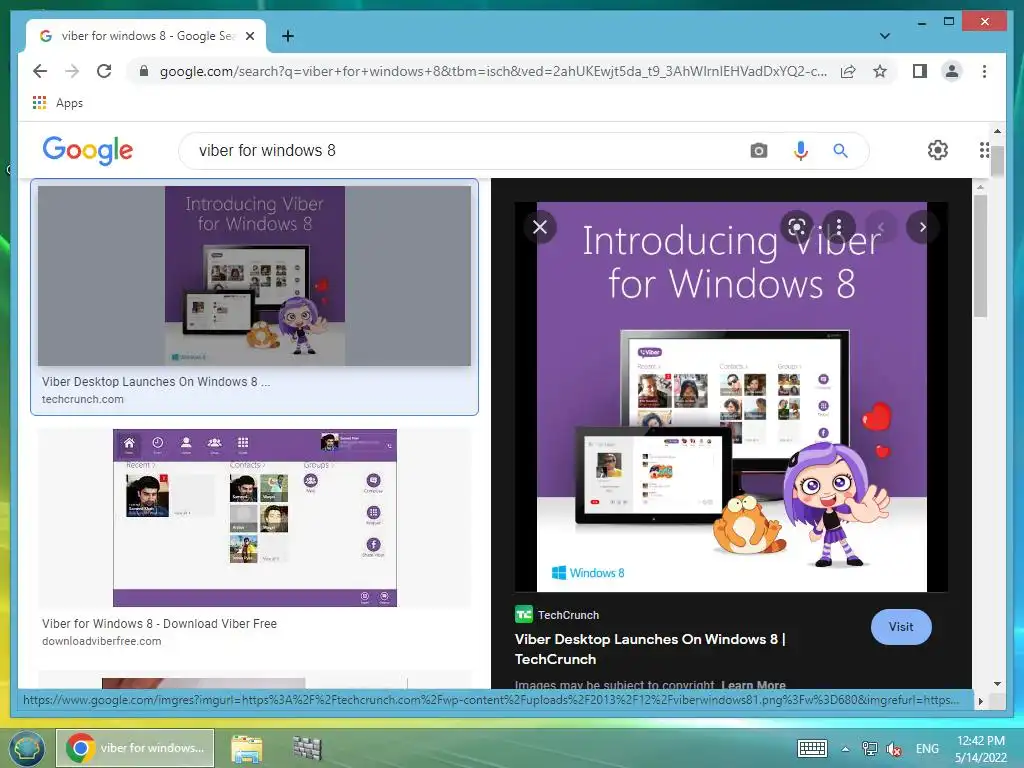The height and width of the screenshot is (768, 1024).
Task: Search inside image with the Lens icon
Action: 797,227
